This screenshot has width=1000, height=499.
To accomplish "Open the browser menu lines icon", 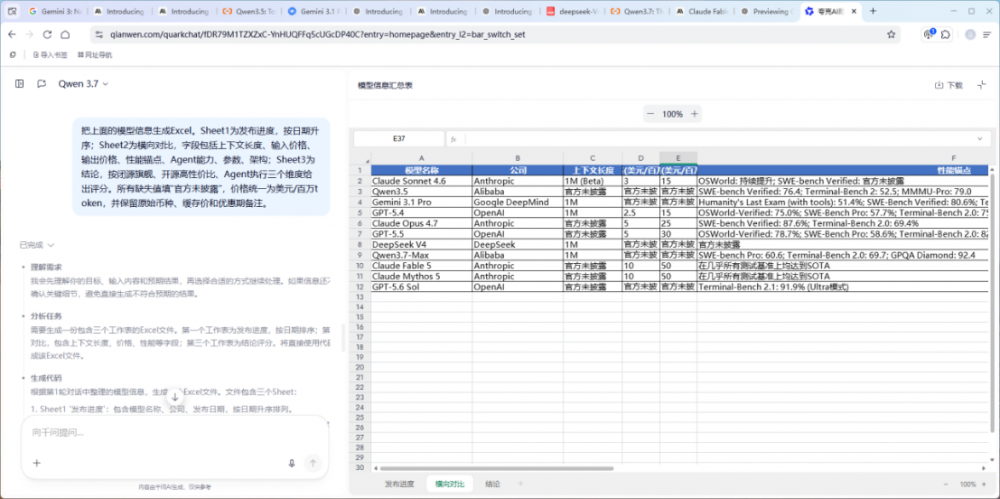I will [988, 34].
